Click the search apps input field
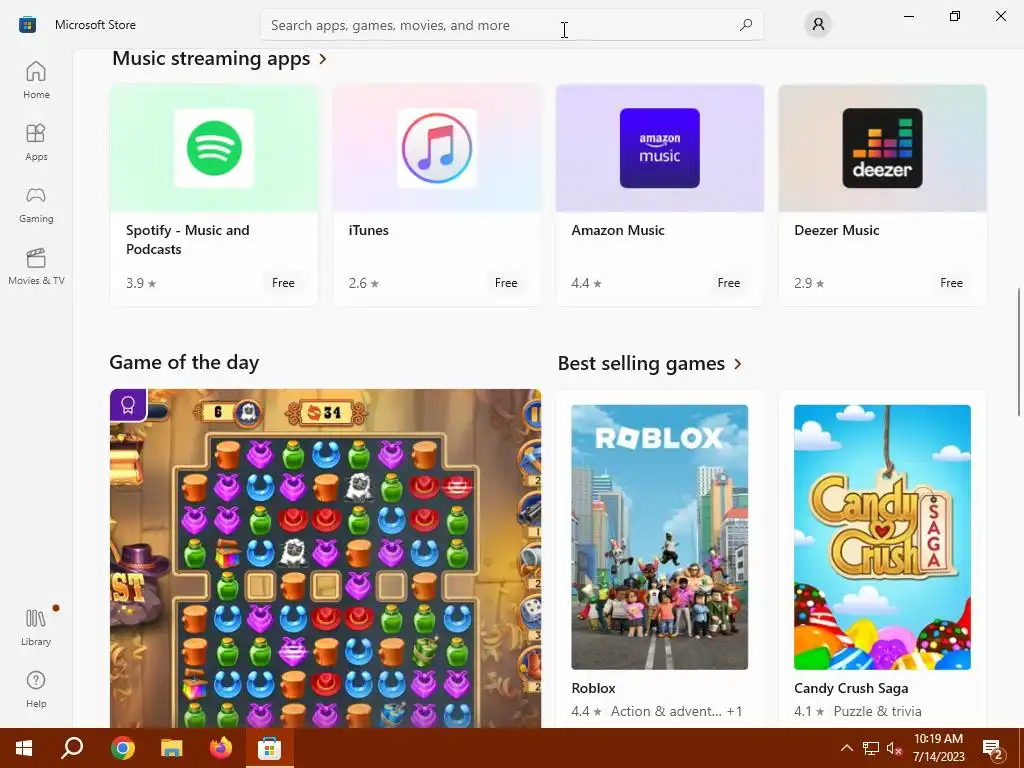Screen dimensions: 1024x768 click(x=511, y=25)
